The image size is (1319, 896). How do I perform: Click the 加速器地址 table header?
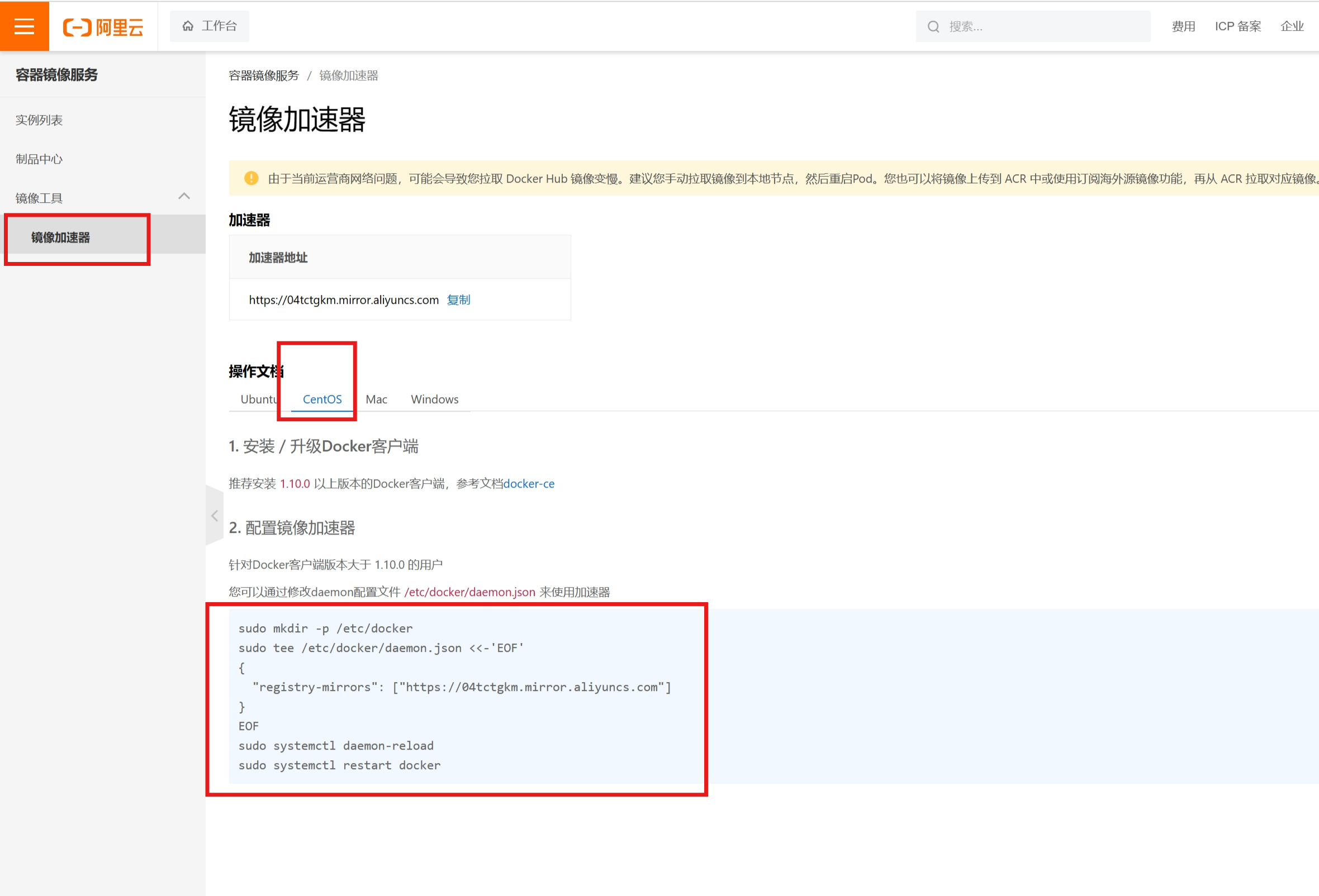coord(278,258)
